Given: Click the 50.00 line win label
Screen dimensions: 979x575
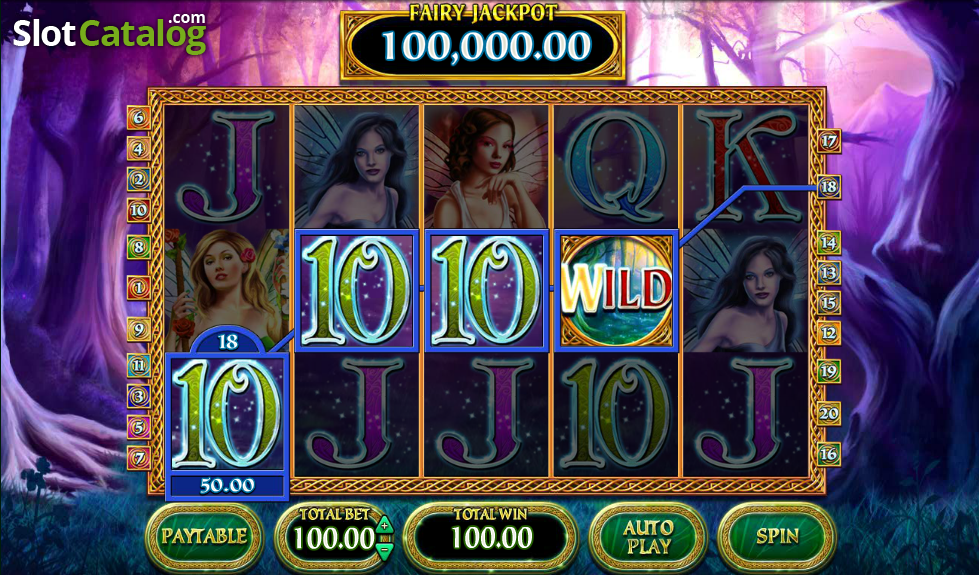Looking at the screenshot, I should click(x=227, y=486).
